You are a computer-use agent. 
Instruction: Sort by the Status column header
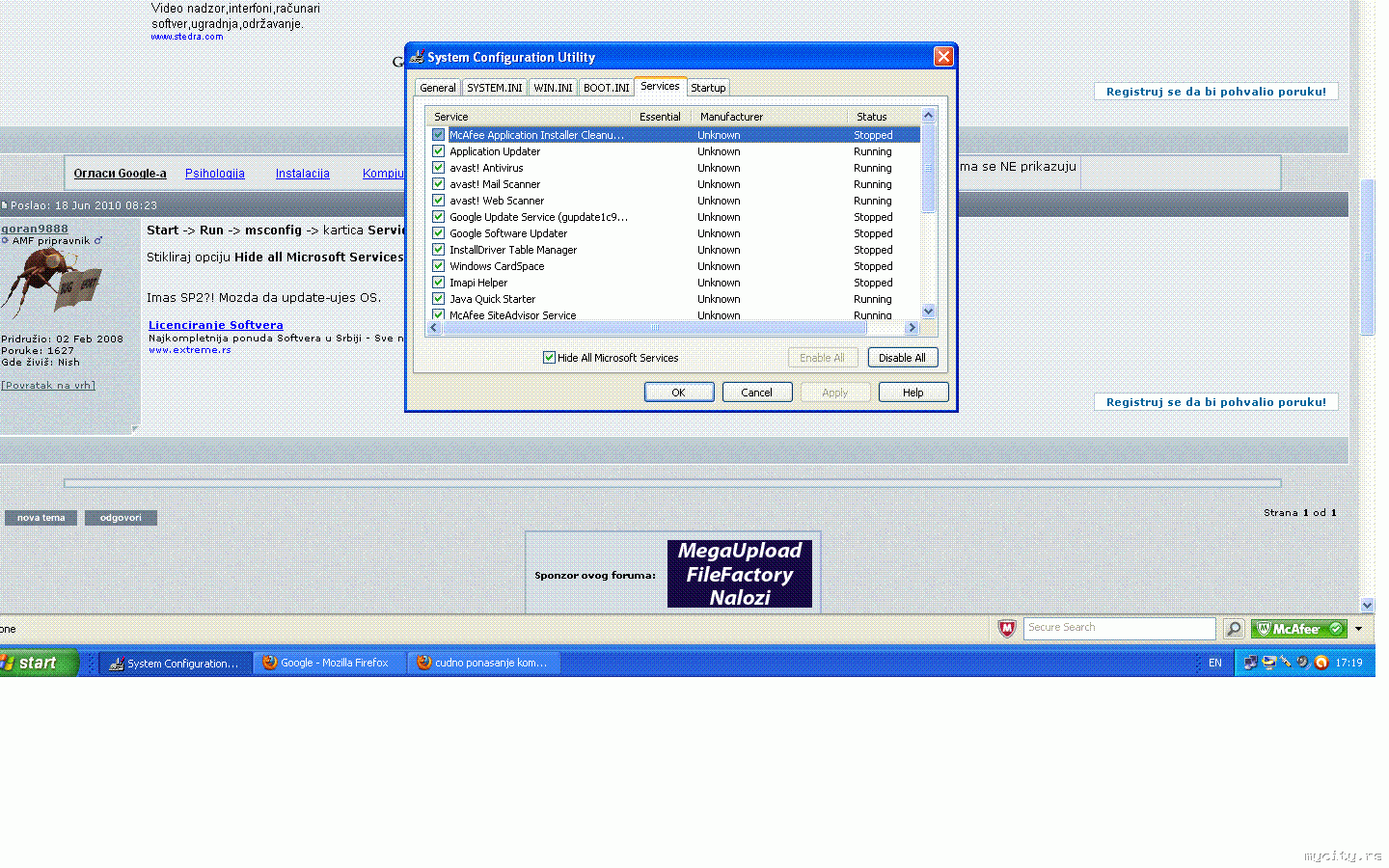tap(885, 117)
